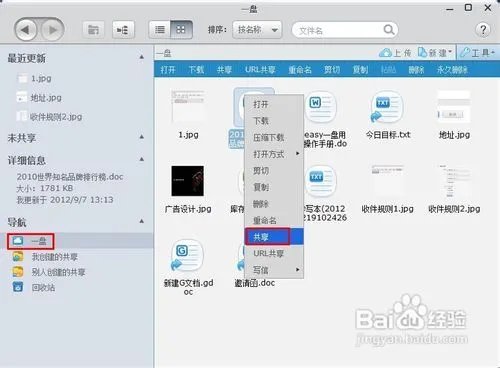
Task: Click 永久删除 in the blue action bar
Action: [452, 70]
